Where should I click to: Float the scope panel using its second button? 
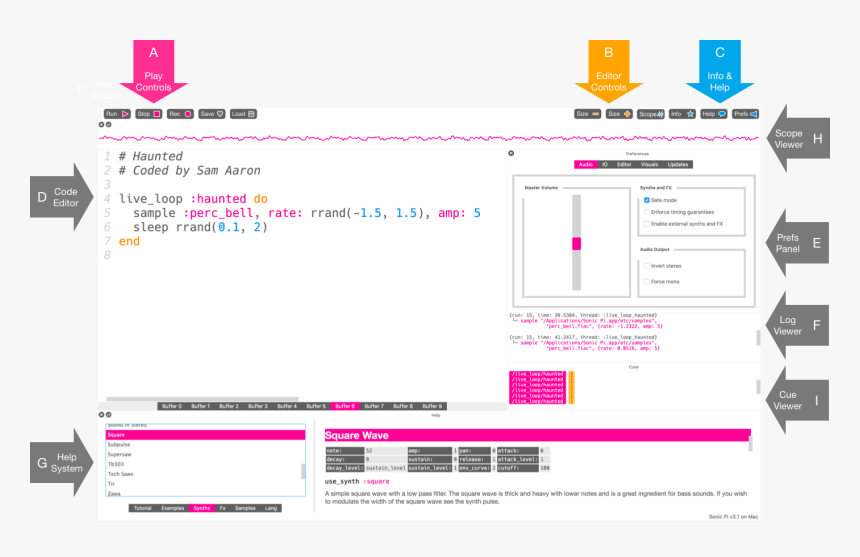[109, 124]
